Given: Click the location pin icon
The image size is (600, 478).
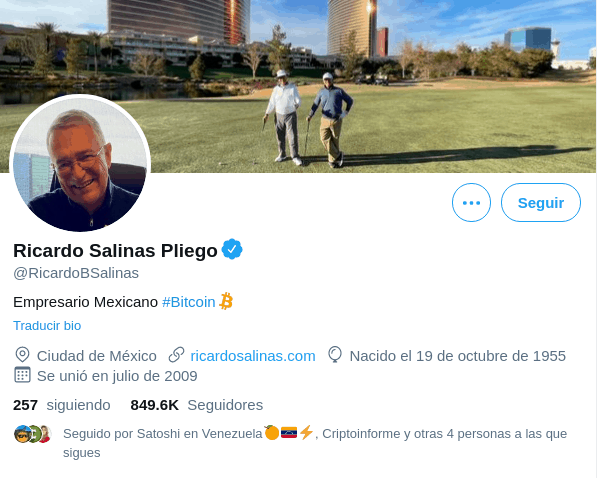Looking at the screenshot, I should point(22,355).
